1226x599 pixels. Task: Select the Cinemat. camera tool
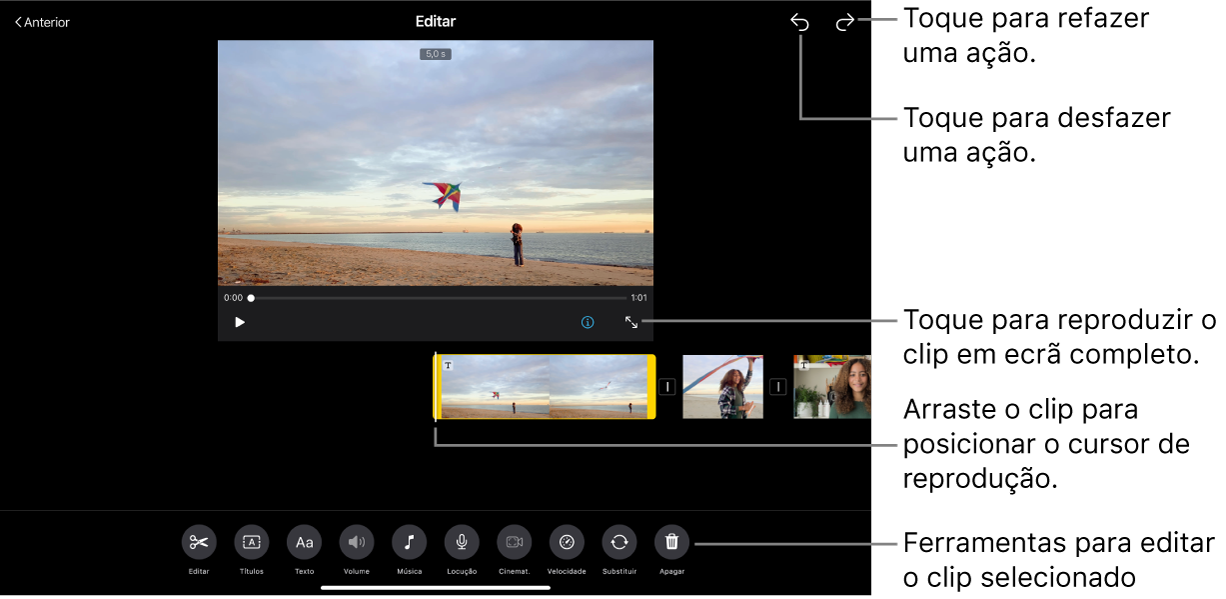coord(514,542)
